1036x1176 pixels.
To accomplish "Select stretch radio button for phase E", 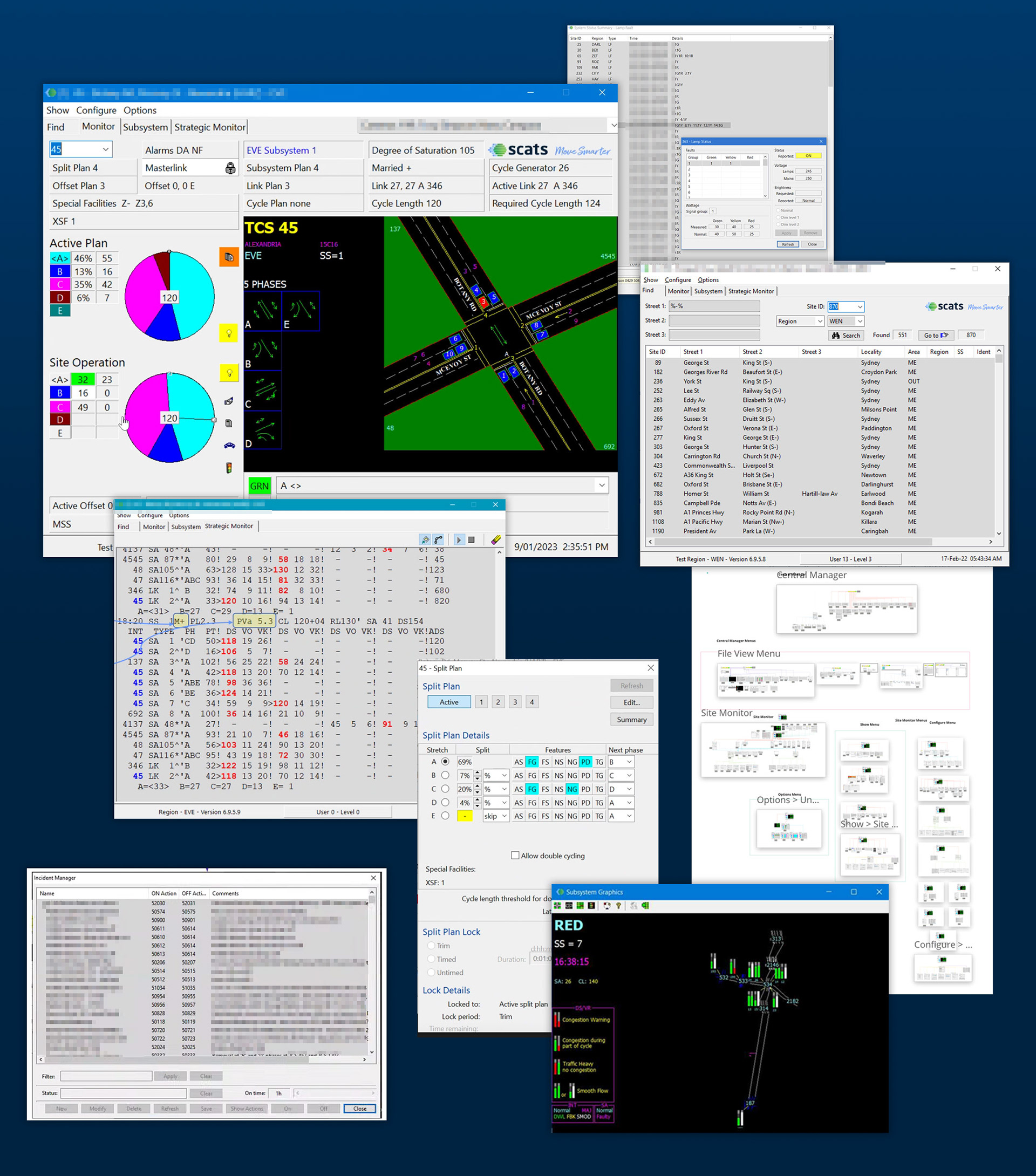I will [x=445, y=816].
